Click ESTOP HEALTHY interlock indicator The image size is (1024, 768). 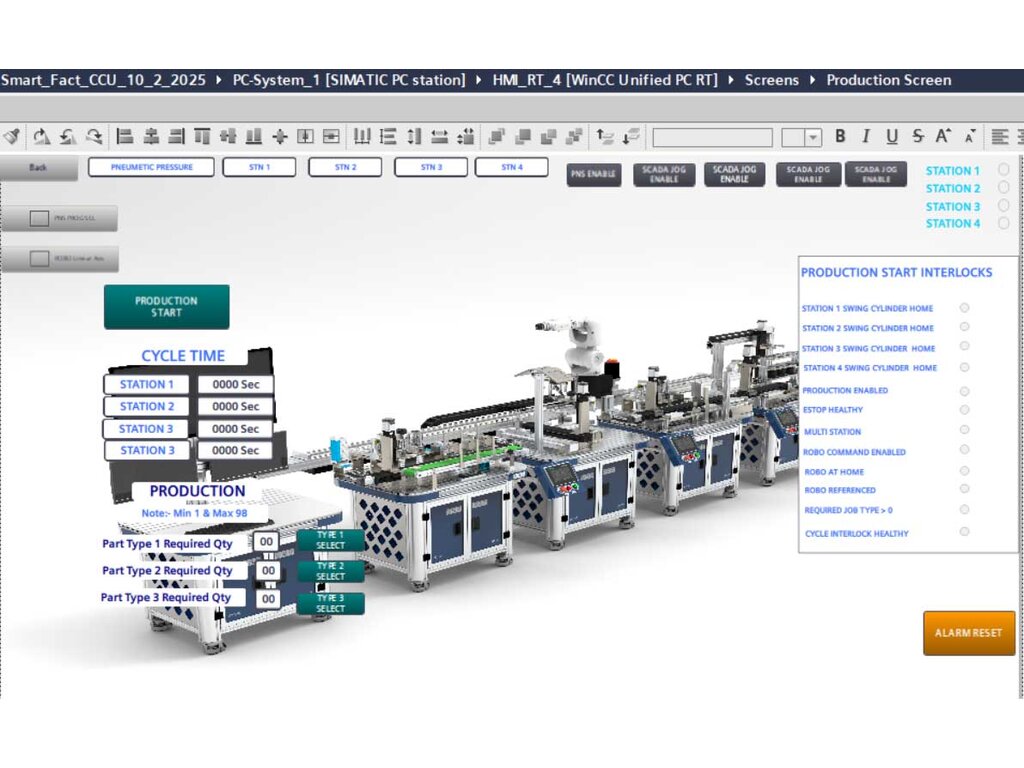click(x=965, y=410)
